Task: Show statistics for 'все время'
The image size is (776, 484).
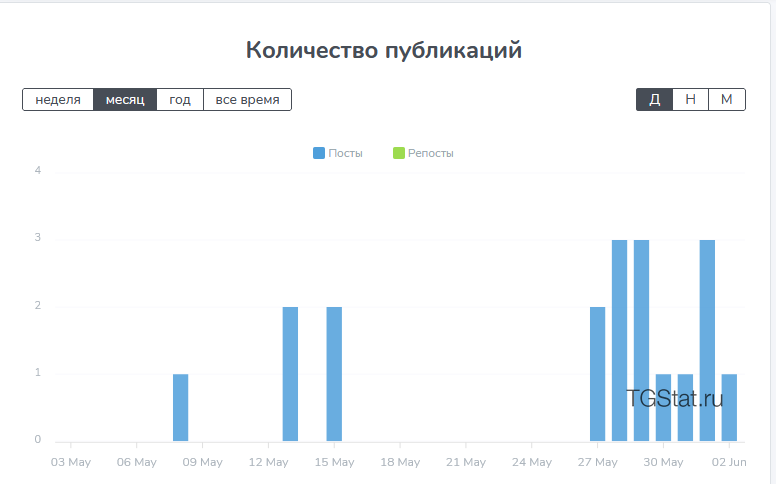Action: pos(247,99)
